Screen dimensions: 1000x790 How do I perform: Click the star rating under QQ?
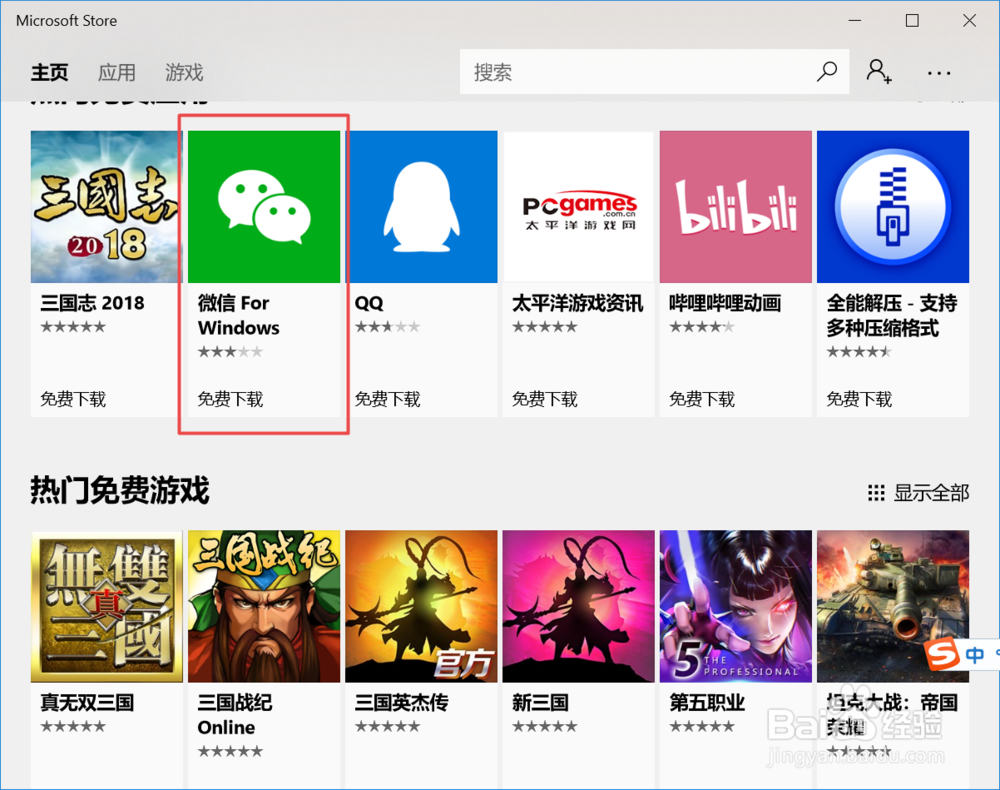(x=388, y=327)
